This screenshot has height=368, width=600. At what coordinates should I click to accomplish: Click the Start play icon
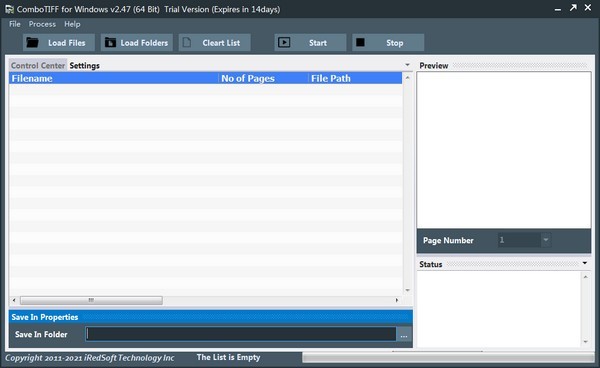click(x=284, y=42)
